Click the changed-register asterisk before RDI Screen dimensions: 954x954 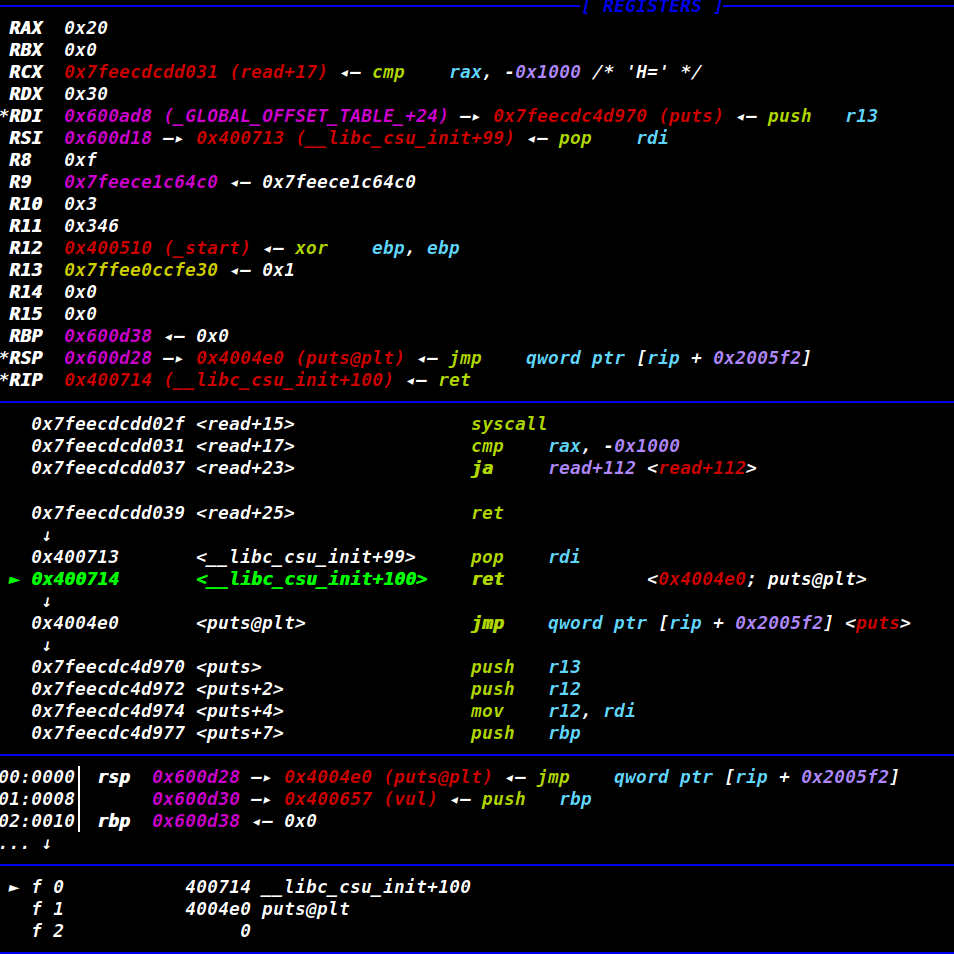click(x=4, y=116)
